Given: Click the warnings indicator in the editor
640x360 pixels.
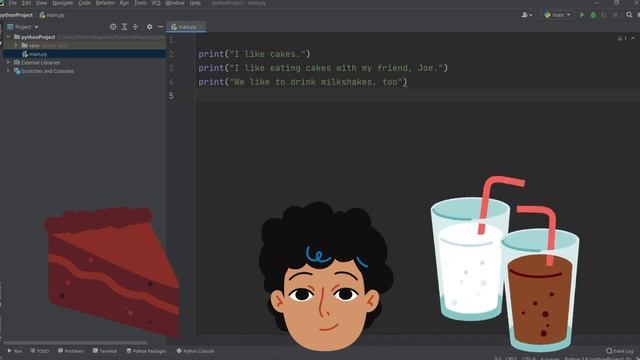Looking at the screenshot, I should 622,38.
